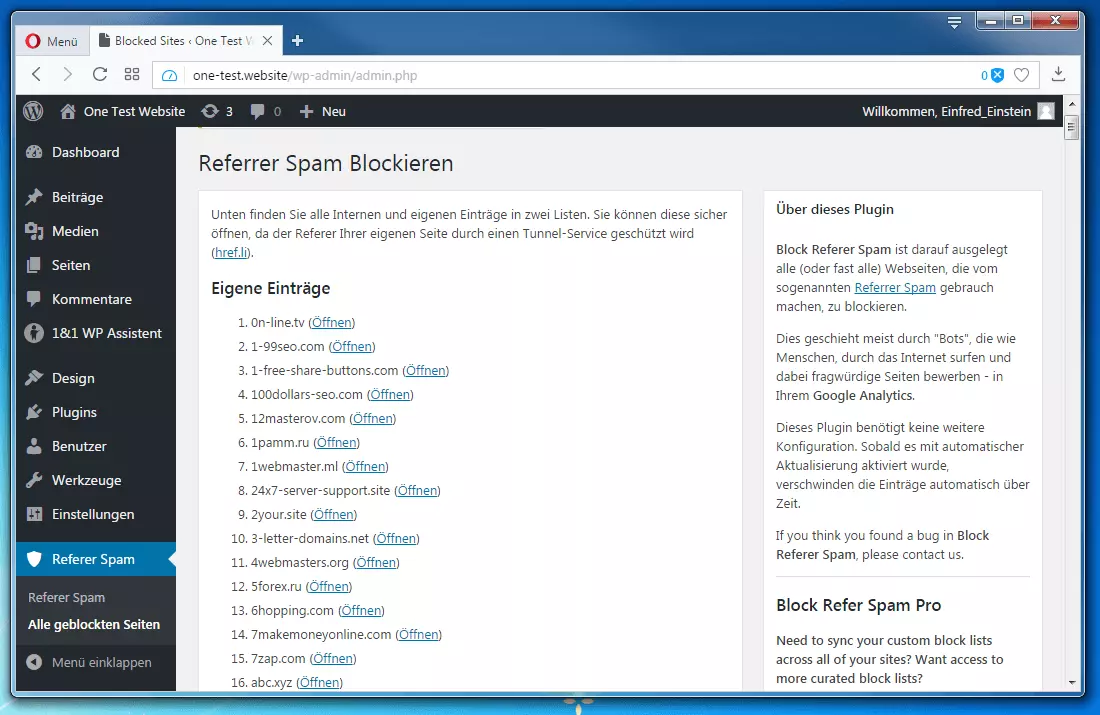Open the Opera Menü button
The image size is (1100, 715).
coord(52,41)
